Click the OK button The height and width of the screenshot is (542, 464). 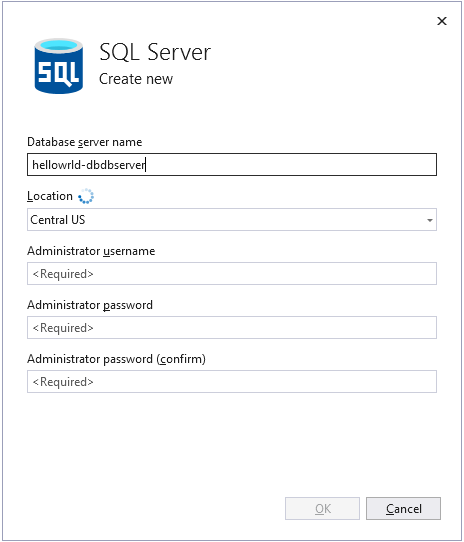tap(322, 508)
